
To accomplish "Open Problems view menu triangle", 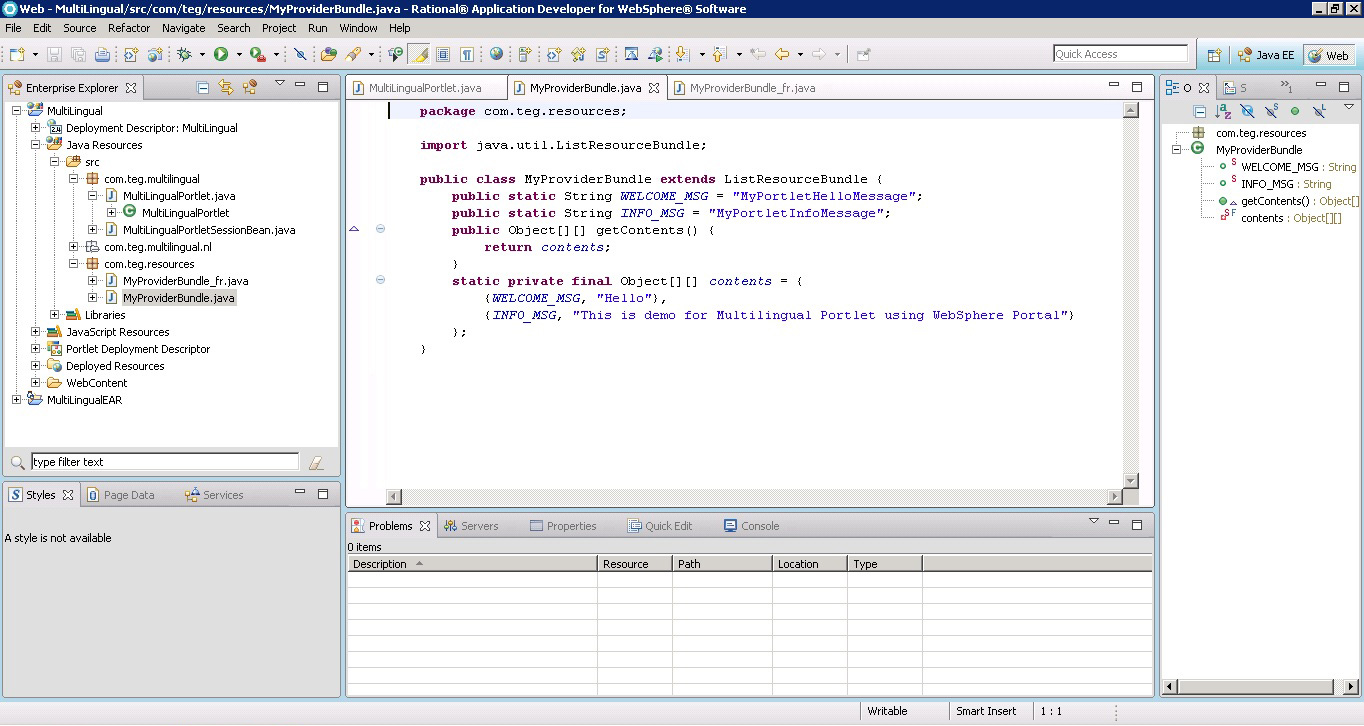I will click(x=1093, y=522).
